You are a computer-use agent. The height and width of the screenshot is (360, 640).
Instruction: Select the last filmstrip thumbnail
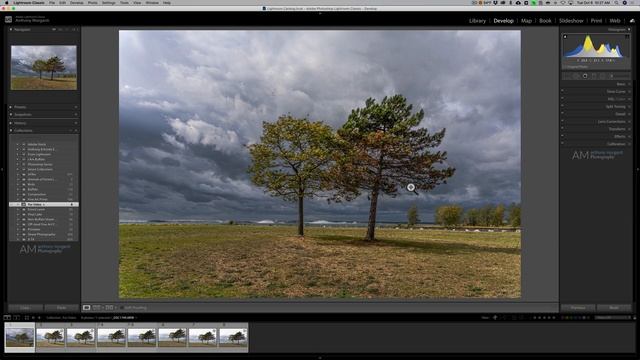tap(233, 337)
